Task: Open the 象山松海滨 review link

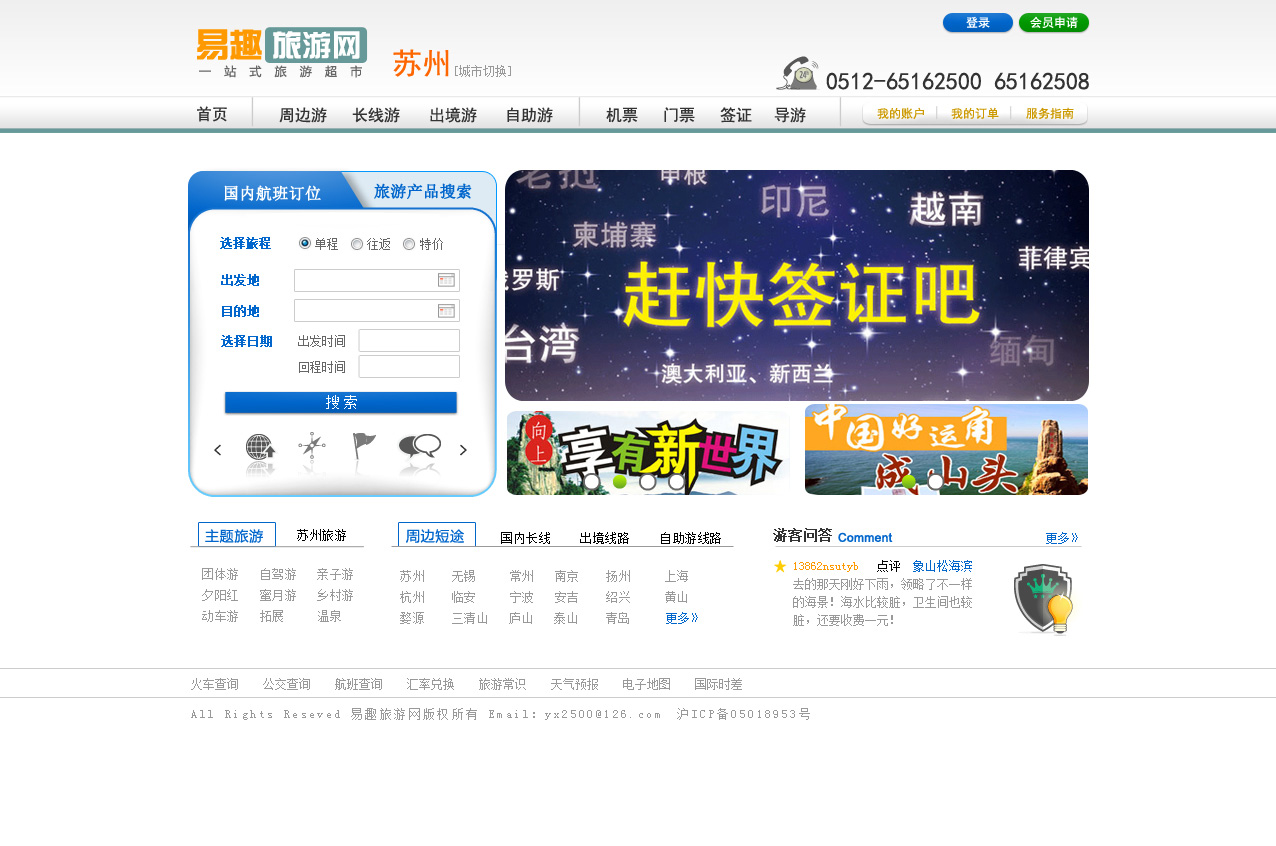Action: coord(942,567)
